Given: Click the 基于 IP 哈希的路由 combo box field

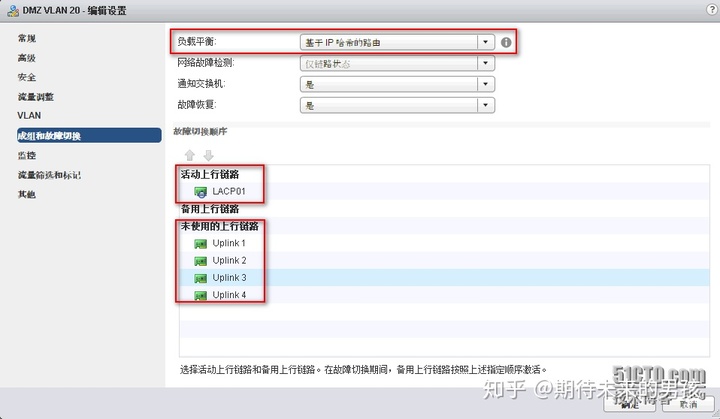Looking at the screenshot, I should pos(397,42).
